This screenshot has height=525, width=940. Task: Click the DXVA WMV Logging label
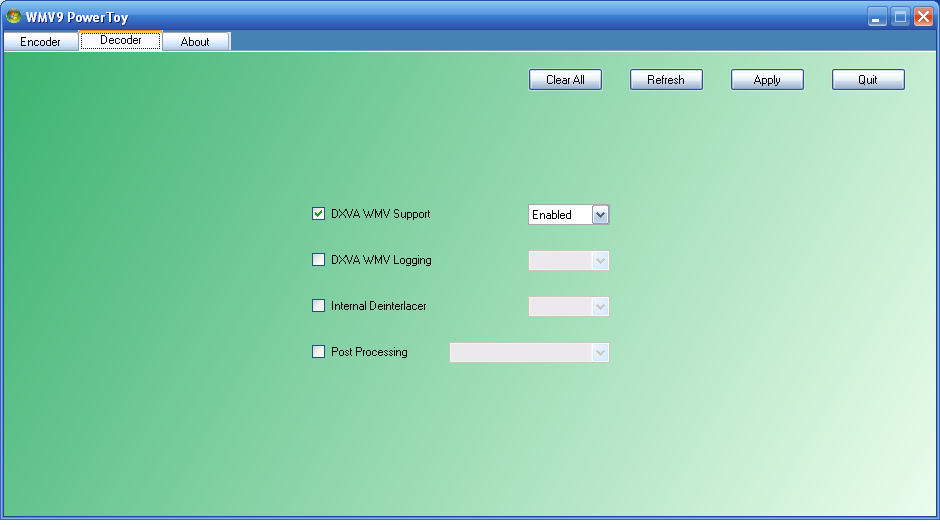(381, 260)
